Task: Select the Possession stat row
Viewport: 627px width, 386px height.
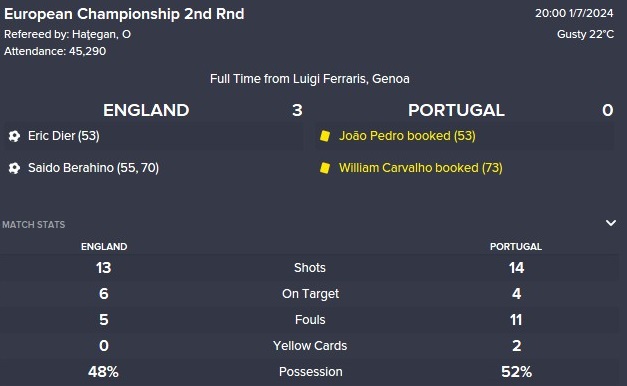Action: [x=310, y=372]
